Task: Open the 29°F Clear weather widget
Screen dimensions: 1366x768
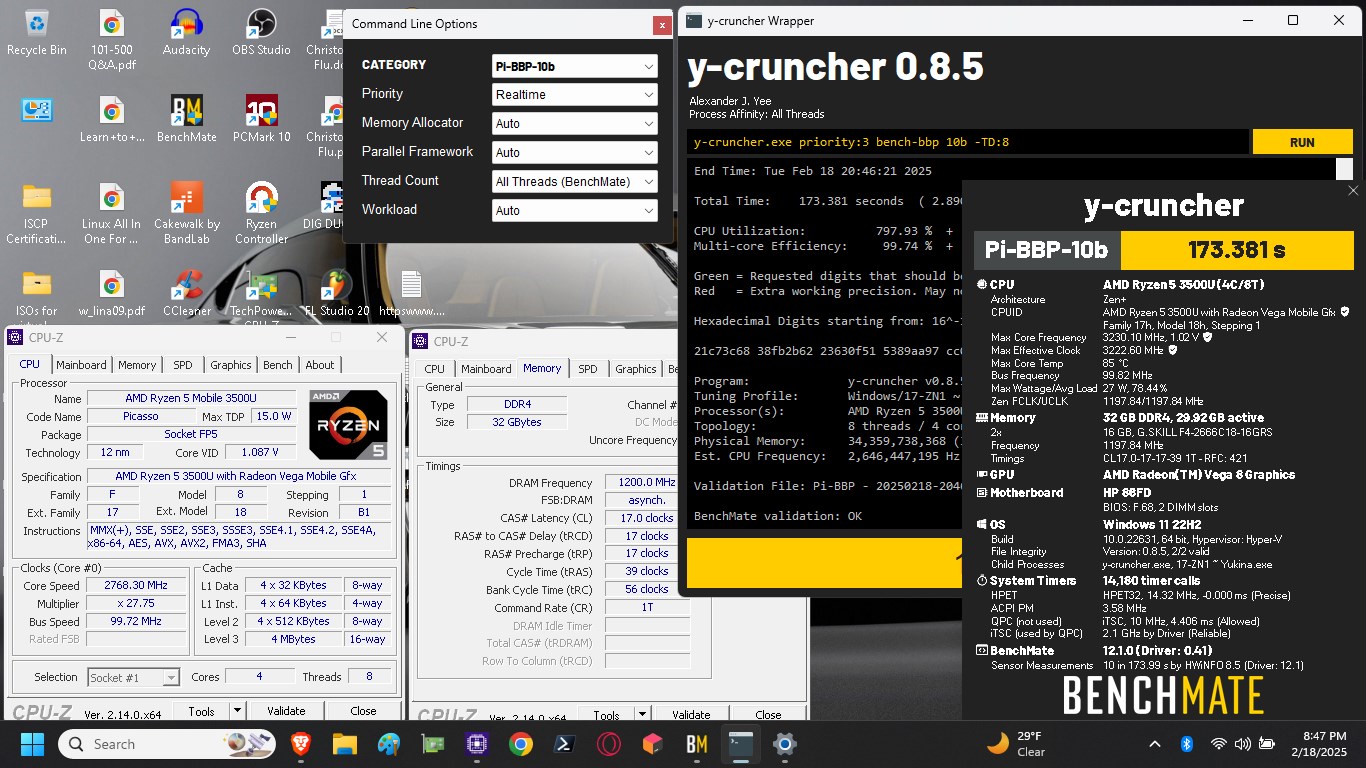Action: pos(1016,744)
